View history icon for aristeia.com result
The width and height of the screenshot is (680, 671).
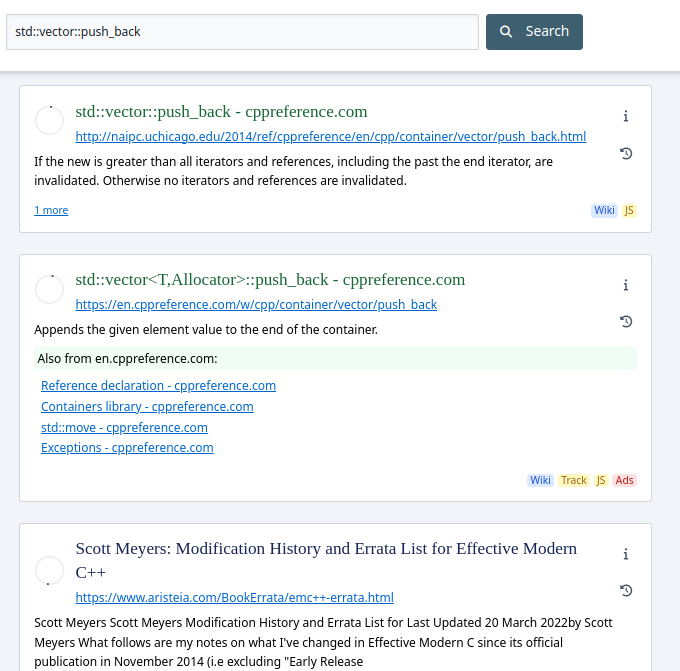point(626,590)
